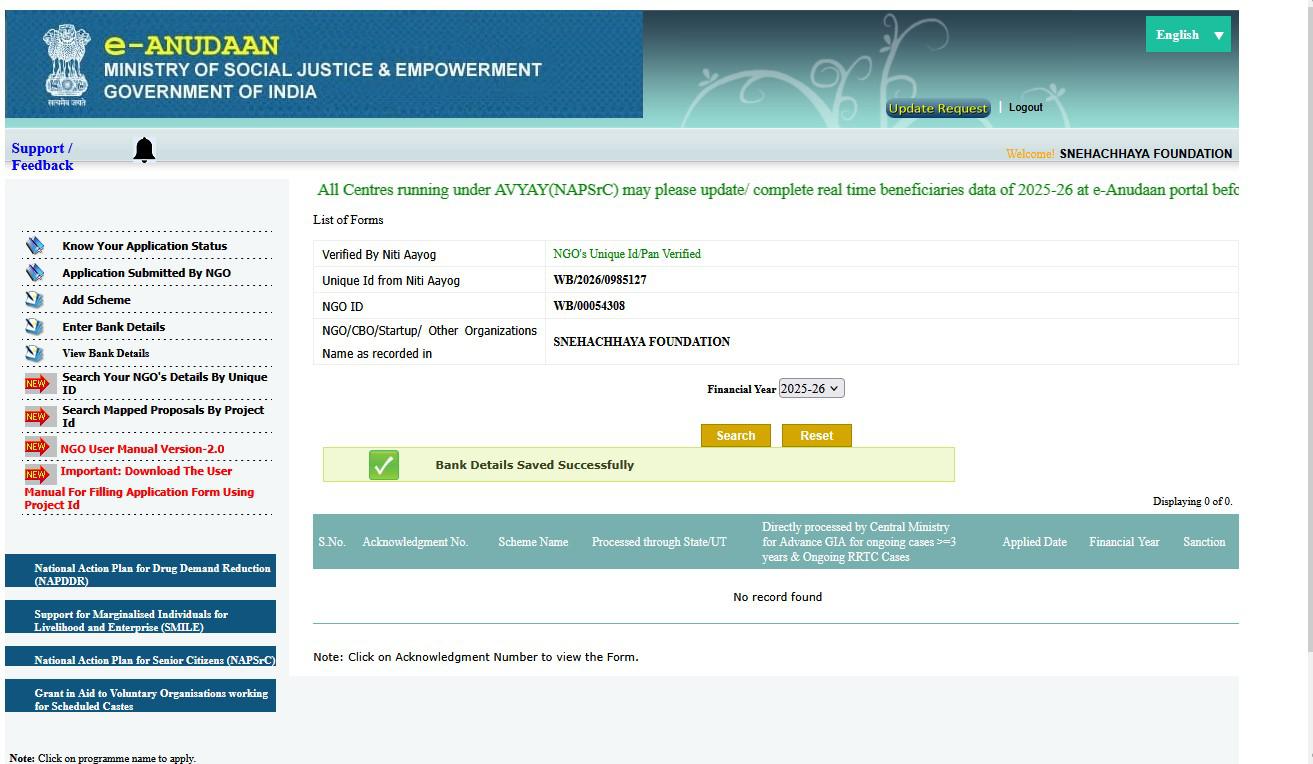
Task: Click the icon beside Know Your Application Status
Action: coord(36,245)
